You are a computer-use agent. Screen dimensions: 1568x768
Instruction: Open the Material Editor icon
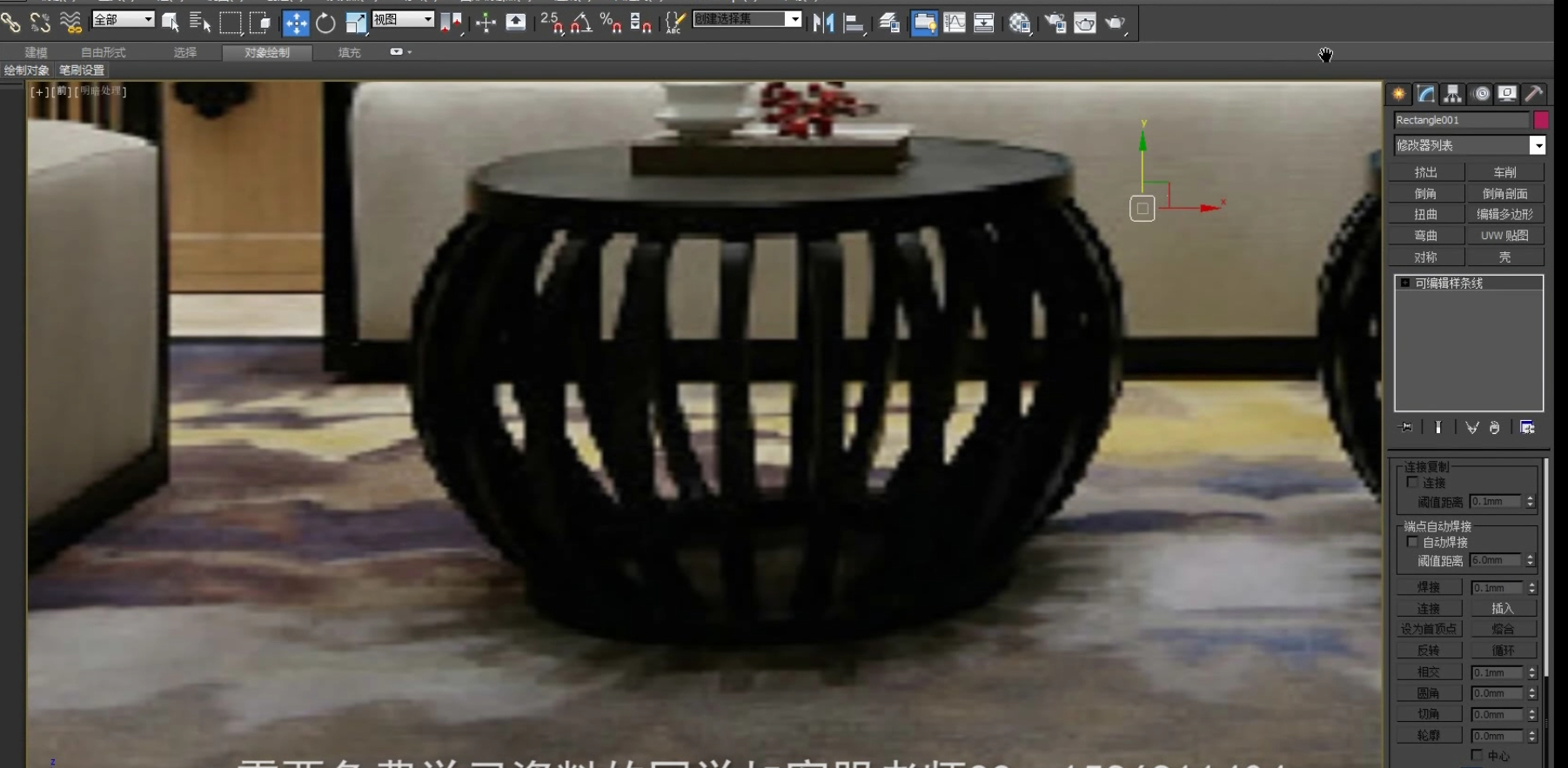pos(1020,23)
